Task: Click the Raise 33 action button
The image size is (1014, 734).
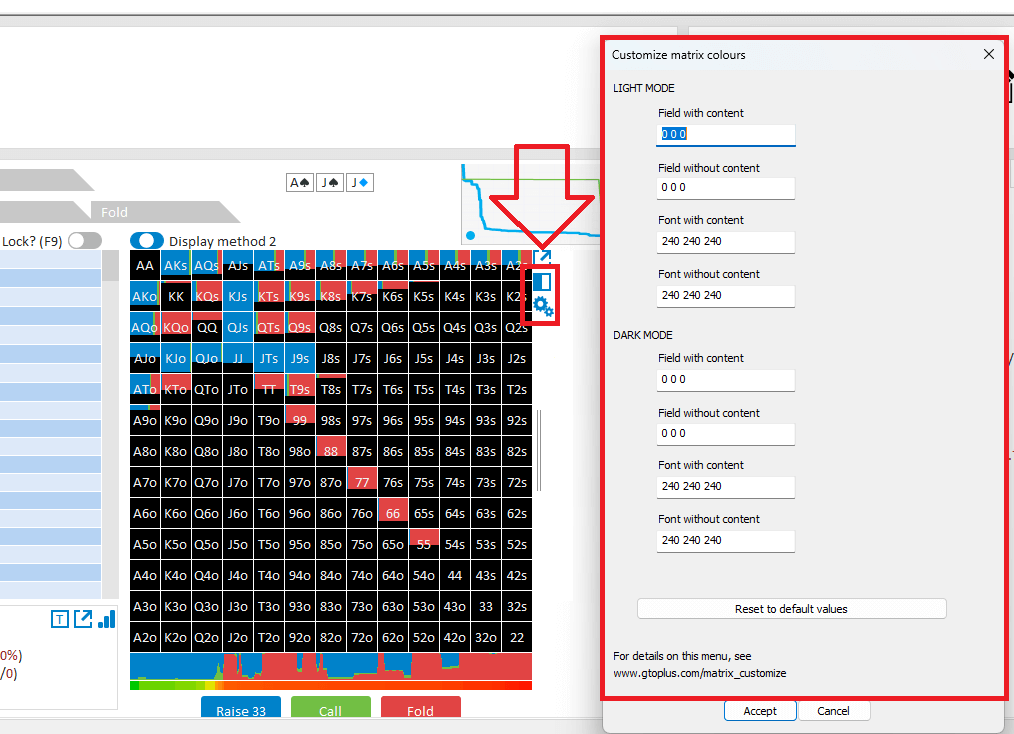Action: 241,708
